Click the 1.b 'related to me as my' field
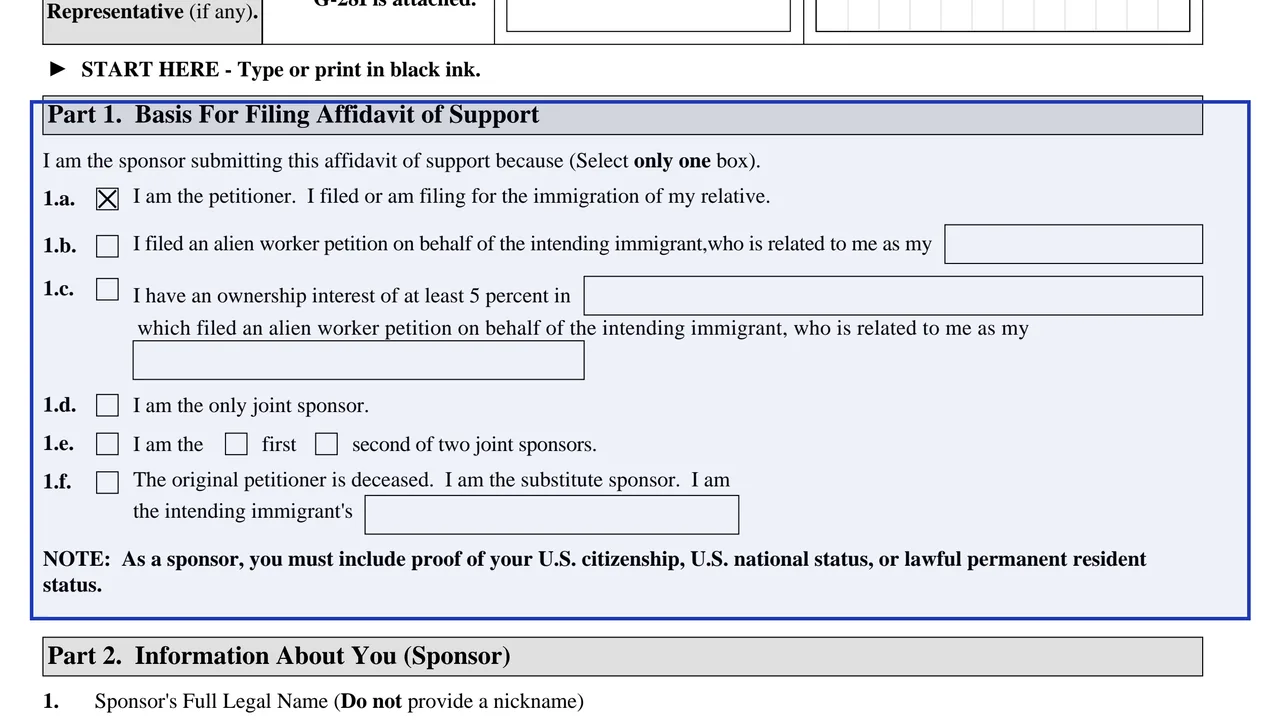Image resolution: width=1280 pixels, height=720 pixels. [1074, 244]
